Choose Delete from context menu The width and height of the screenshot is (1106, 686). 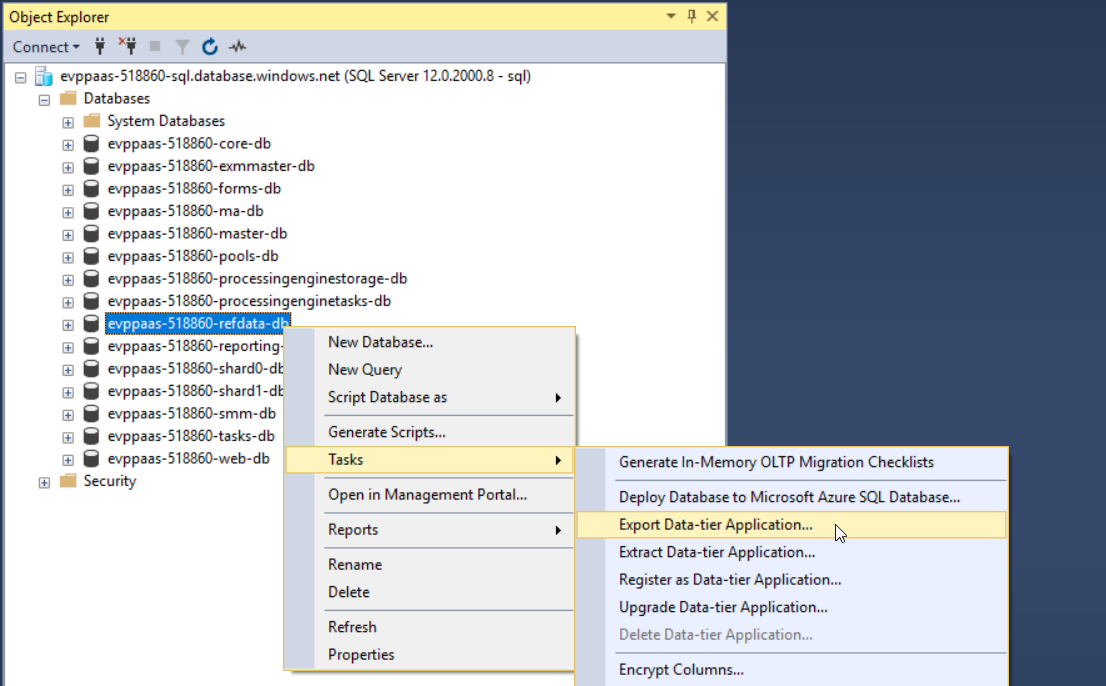coord(430,592)
